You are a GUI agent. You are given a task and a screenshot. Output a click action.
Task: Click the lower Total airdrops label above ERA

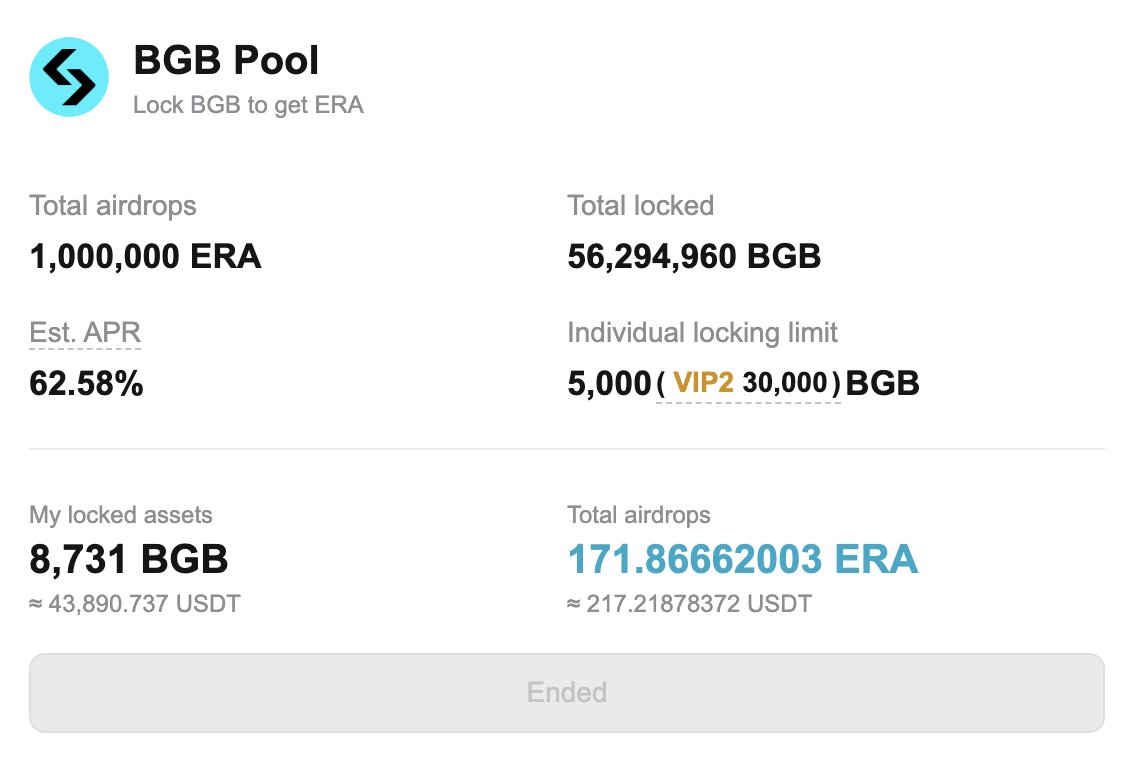pyautogui.click(x=639, y=515)
